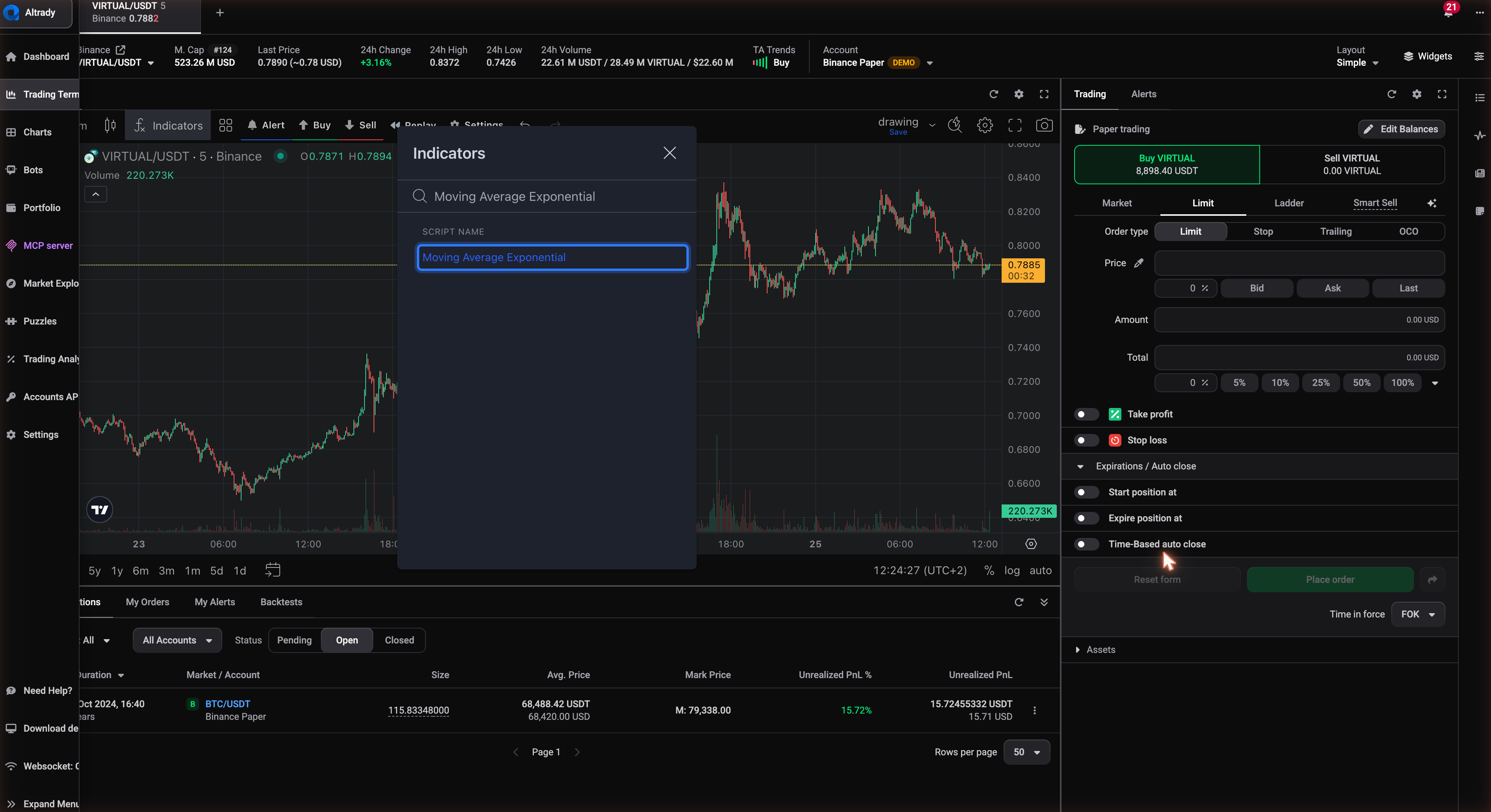This screenshot has height=812, width=1491.
Task: Open the right sidebar activity pulse icon
Action: (x=1480, y=135)
